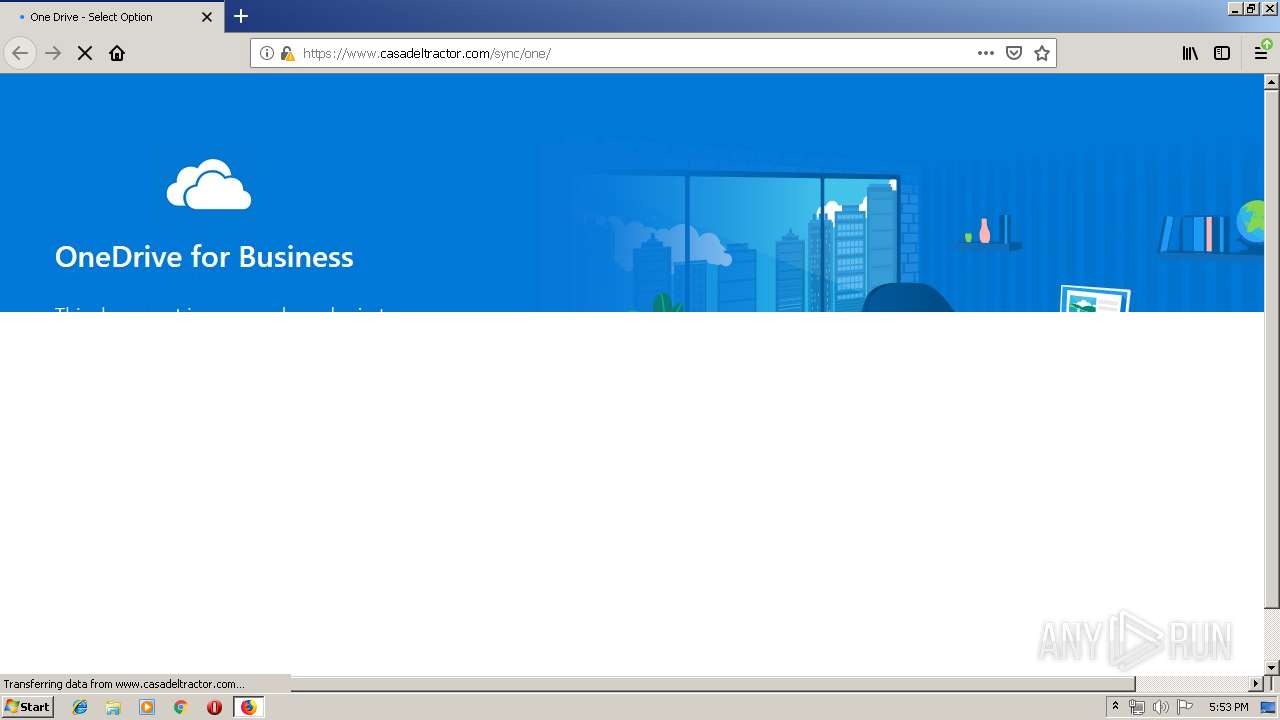1280x720 pixels.
Task: Open a new browser tab
Action: point(241,16)
